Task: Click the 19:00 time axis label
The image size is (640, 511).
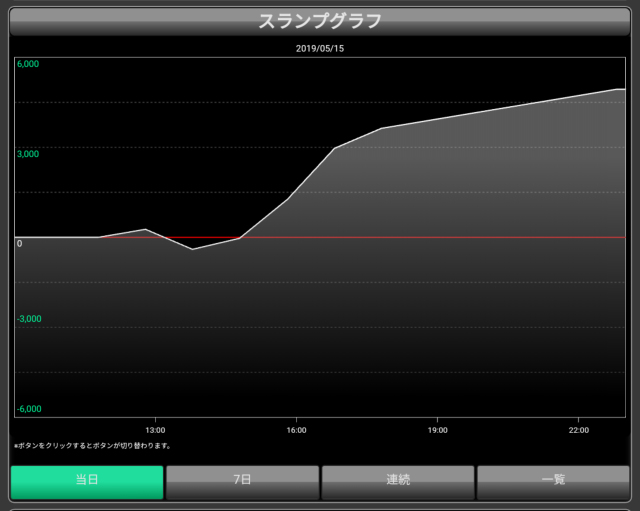Action: [437, 429]
